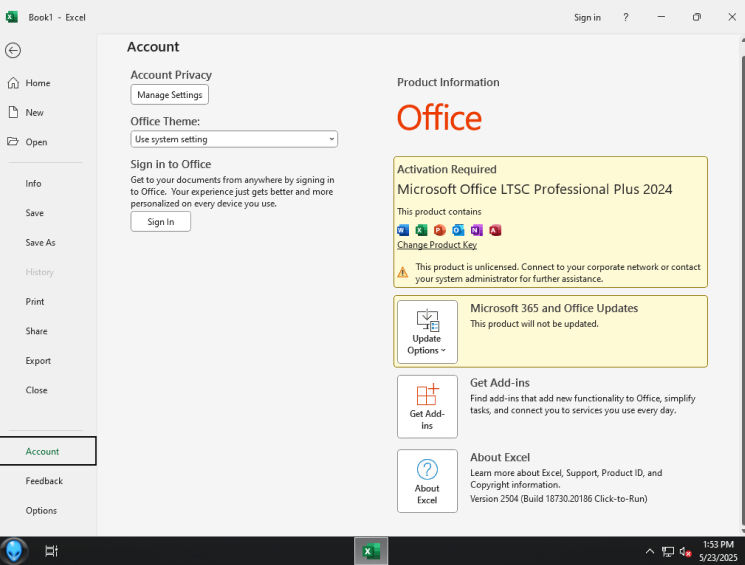This screenshot has height=565, width=745.
Task: Open the Info section
Action: point(33,183)
